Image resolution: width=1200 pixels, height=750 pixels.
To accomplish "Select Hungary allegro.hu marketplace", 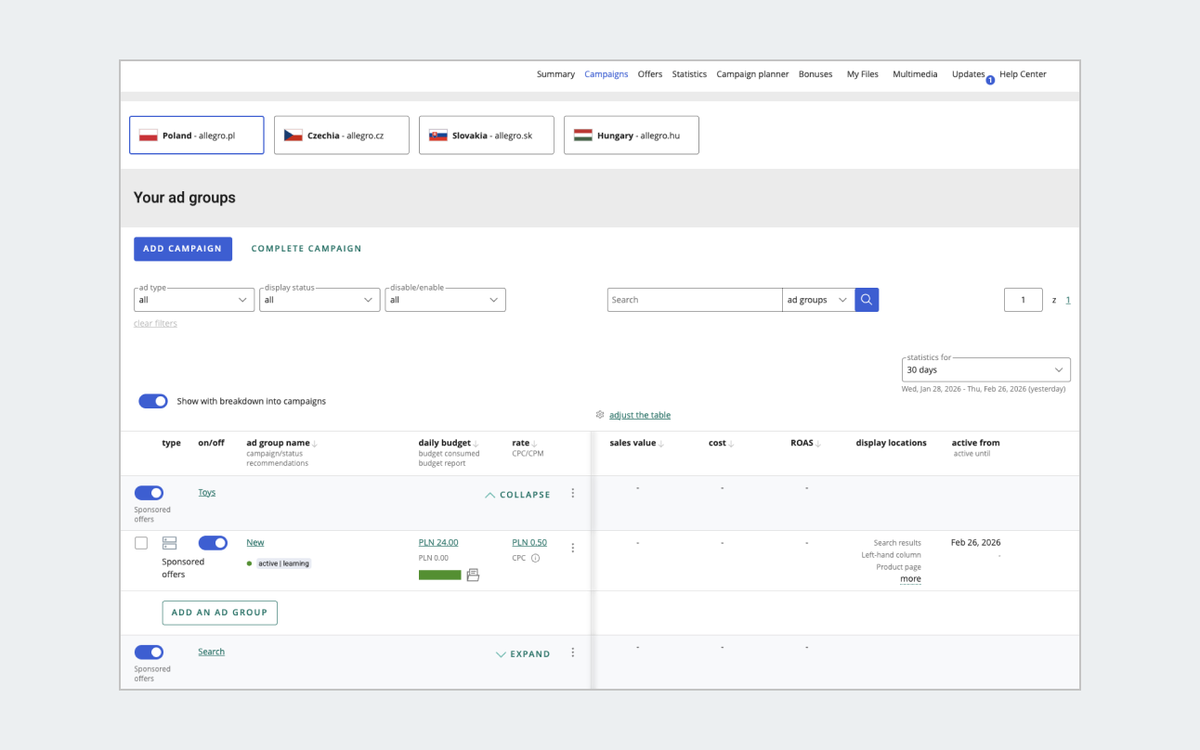I will (x=631, y=134).
